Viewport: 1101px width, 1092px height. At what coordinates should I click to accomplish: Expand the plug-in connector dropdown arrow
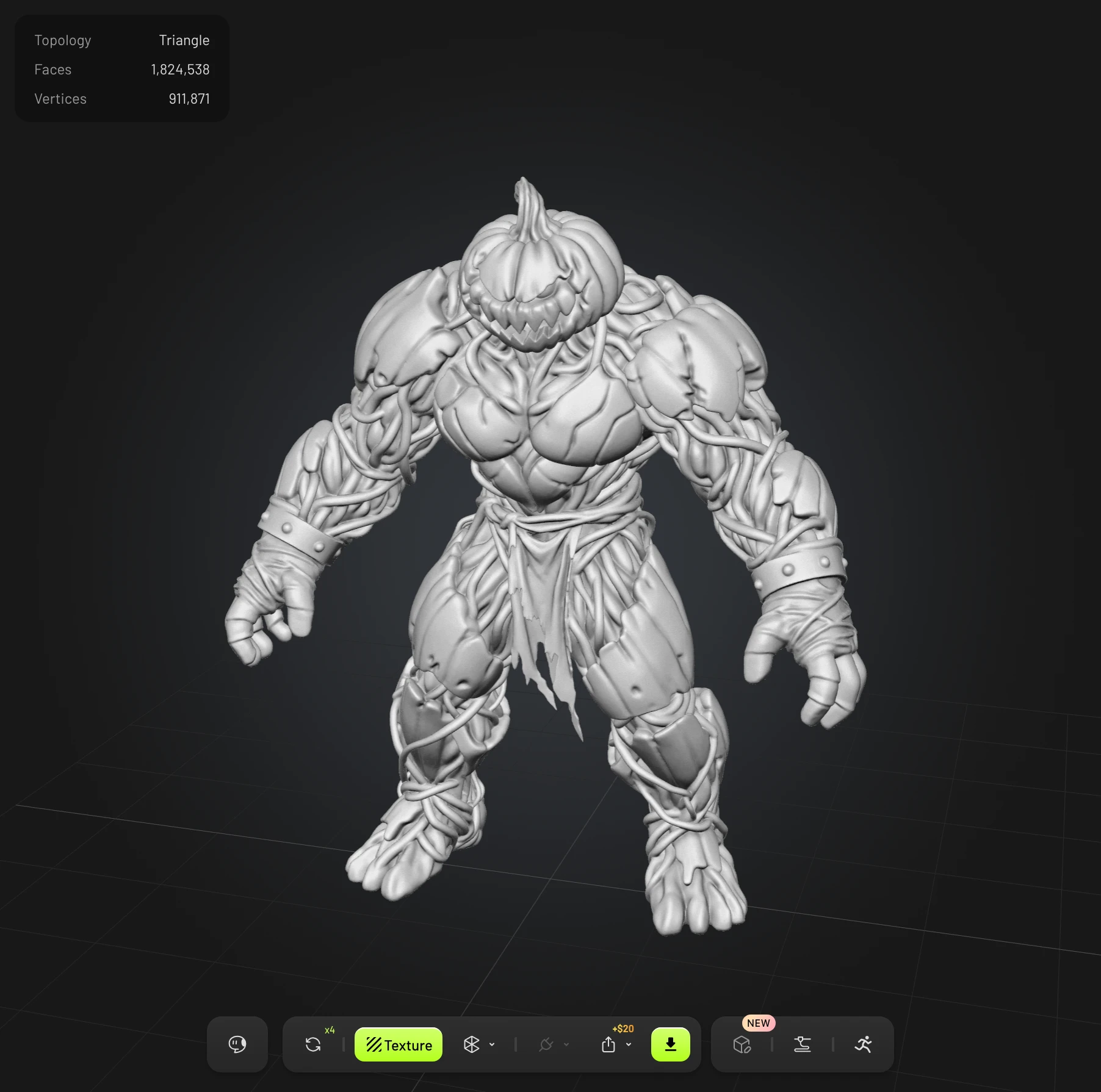tap(566, 1044)
